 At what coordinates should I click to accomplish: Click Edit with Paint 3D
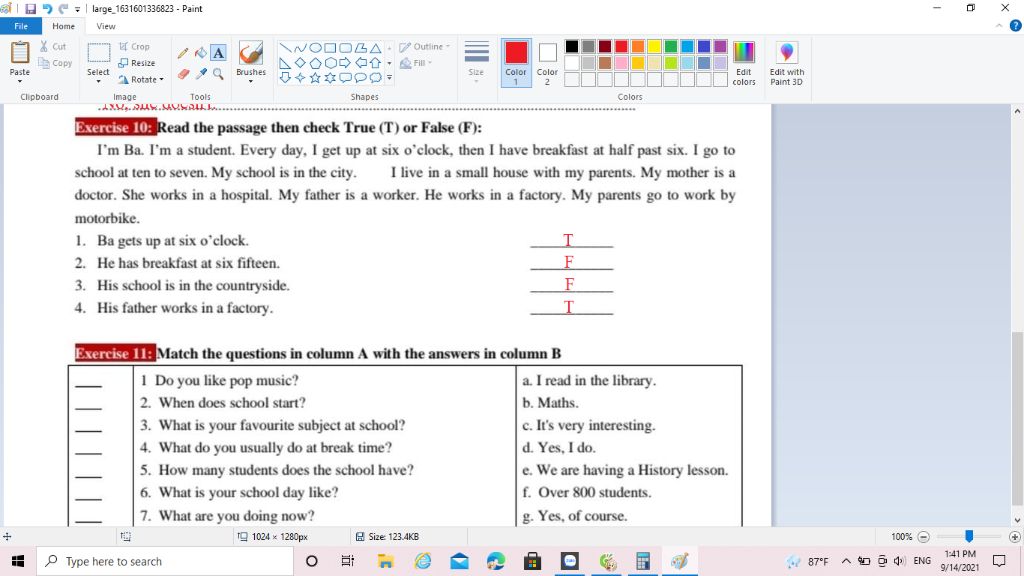coord(786,63)
